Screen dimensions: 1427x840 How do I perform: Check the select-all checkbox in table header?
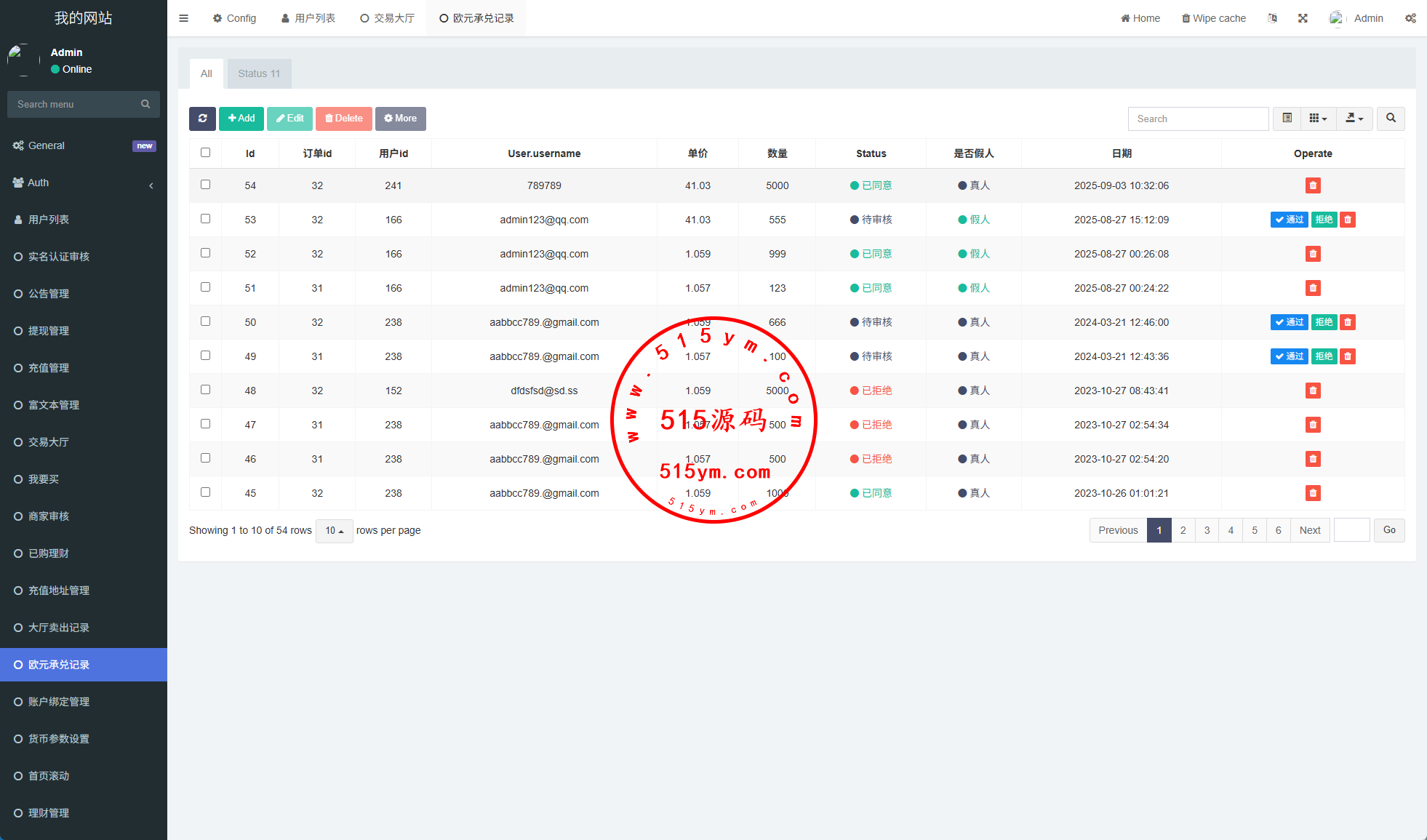(205, 153)
